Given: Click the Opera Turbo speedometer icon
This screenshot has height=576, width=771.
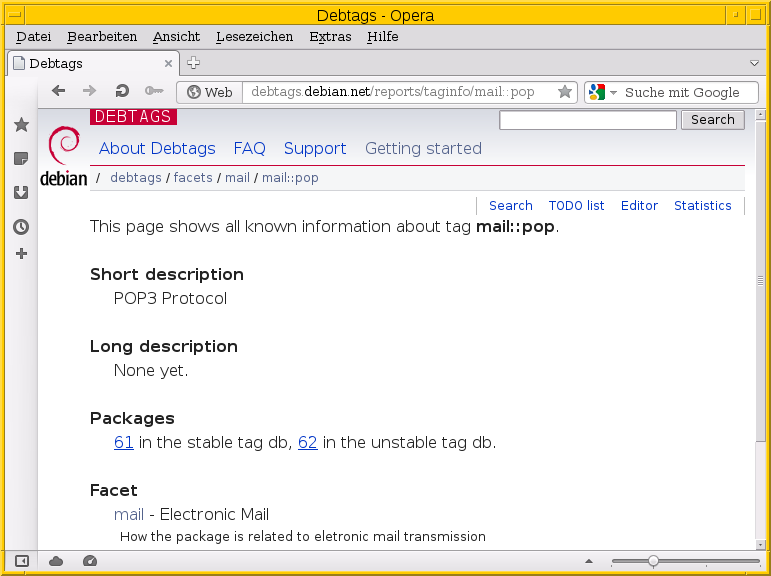Looking at the screenshot, I should (90, 561).
